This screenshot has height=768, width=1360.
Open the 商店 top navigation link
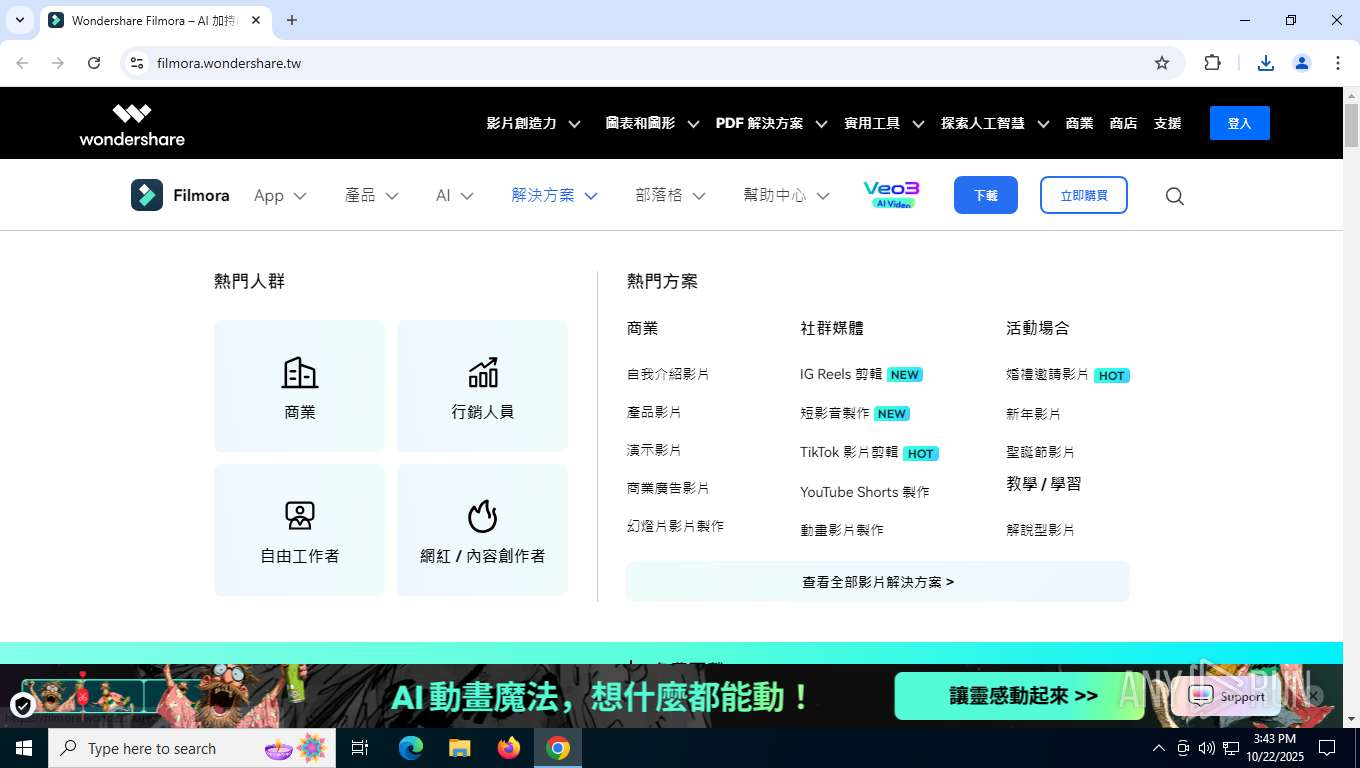[x=1123, y=123]
